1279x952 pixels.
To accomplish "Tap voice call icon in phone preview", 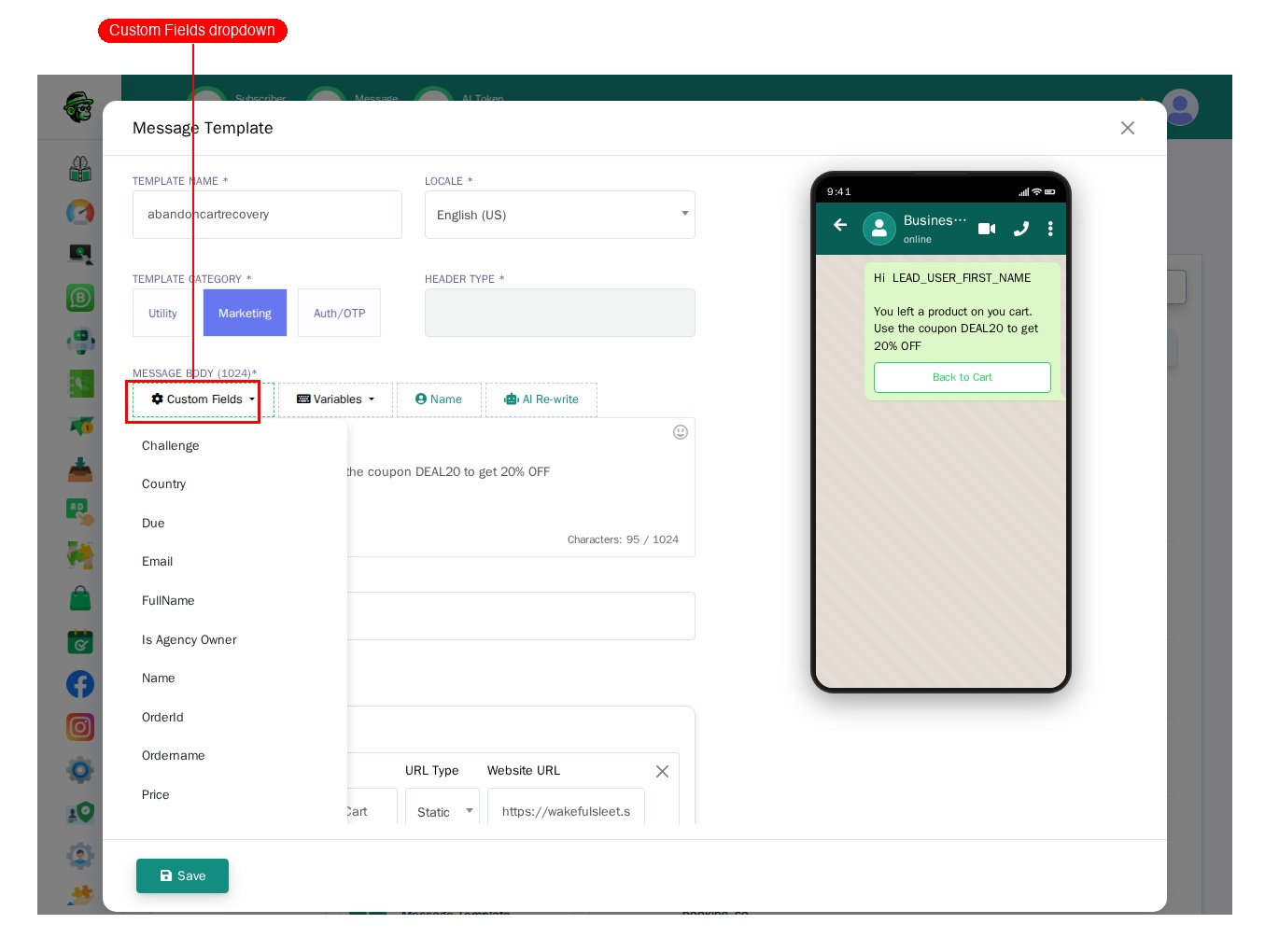I will point(1021,229).
